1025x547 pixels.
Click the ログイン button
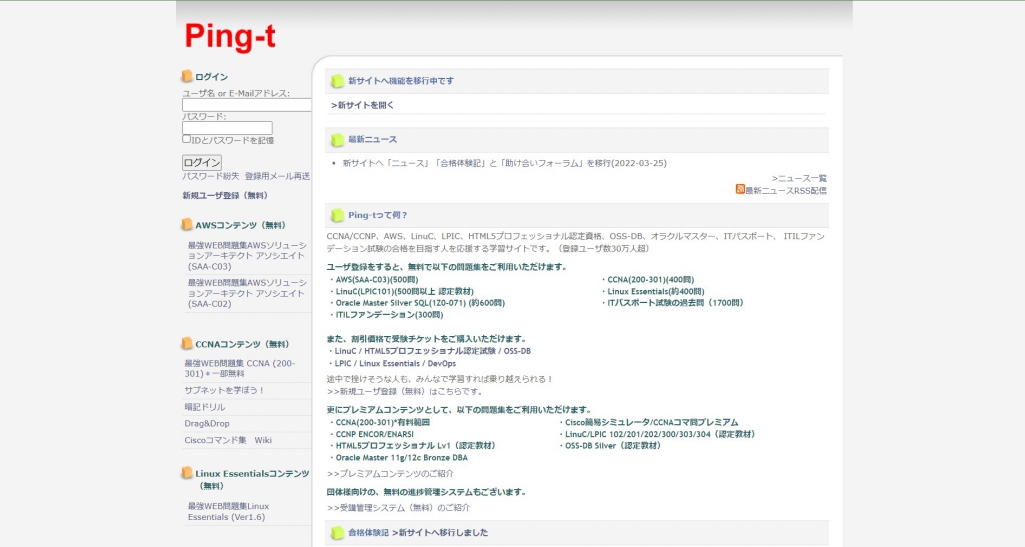pyautogui.click(x=201, y=162)
